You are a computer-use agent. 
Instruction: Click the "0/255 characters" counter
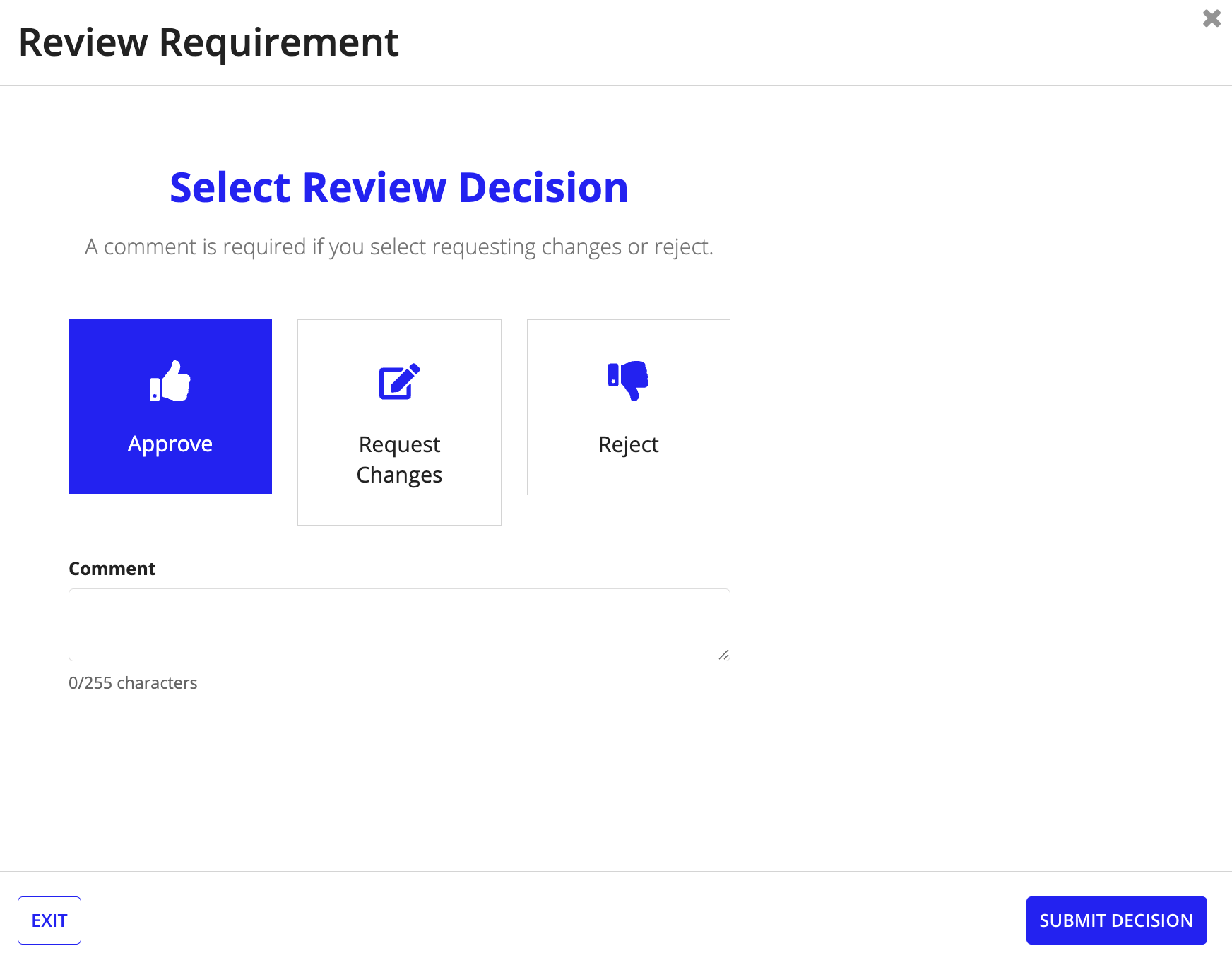133,683
